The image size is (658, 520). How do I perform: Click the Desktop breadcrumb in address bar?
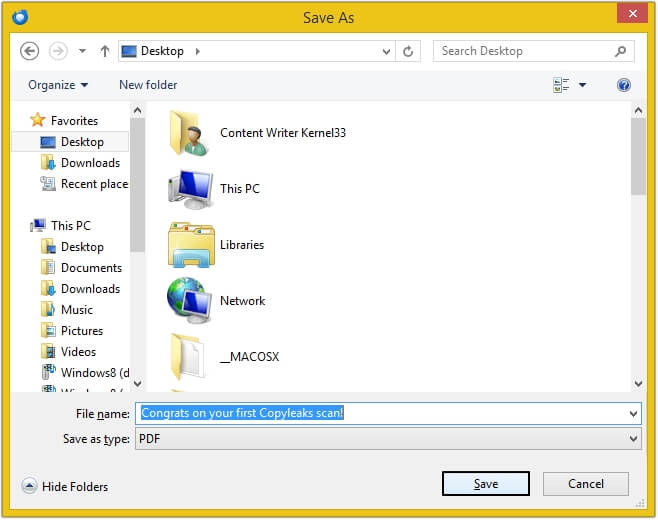(162, 51)
